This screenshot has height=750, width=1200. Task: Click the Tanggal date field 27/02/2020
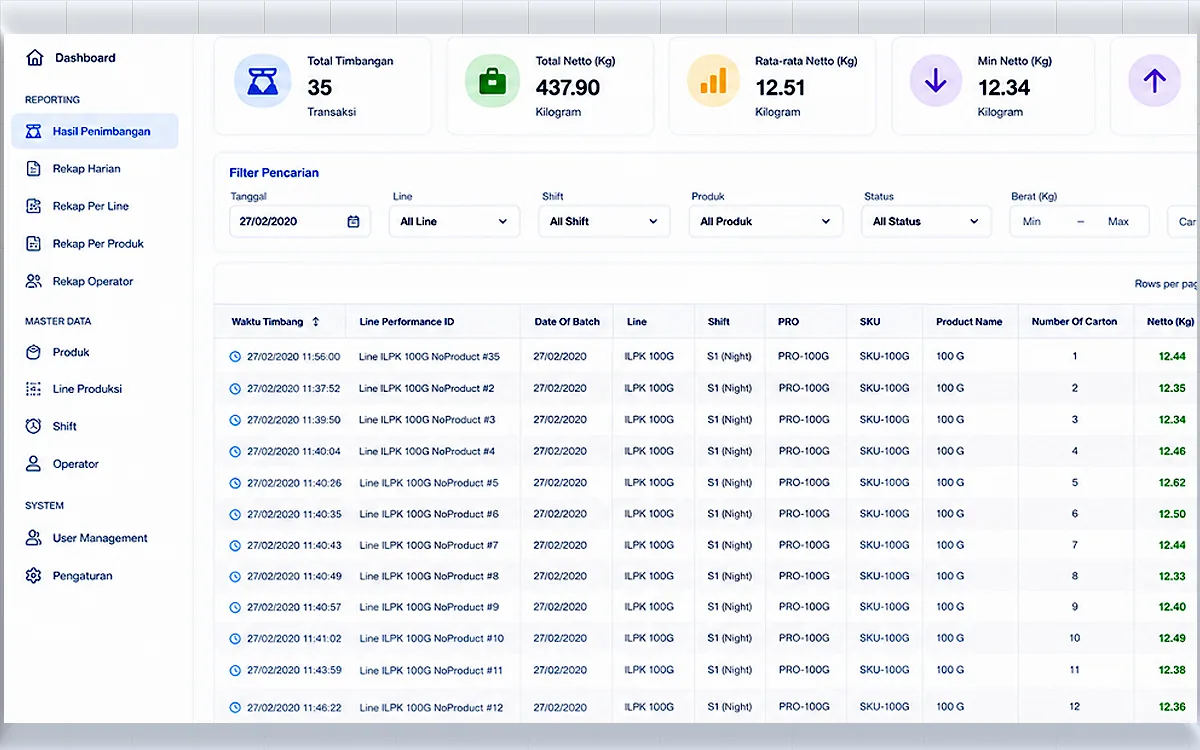click(x=300, y=221)
